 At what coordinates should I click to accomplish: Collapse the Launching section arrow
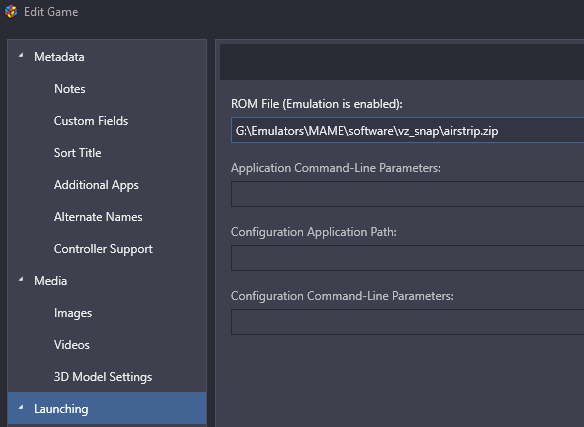[21, 408]
